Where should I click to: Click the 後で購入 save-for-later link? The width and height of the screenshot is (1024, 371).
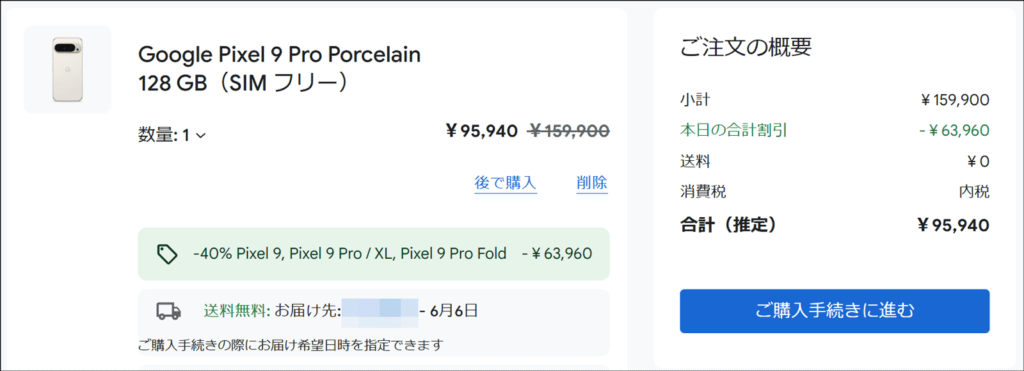[505, 183]
